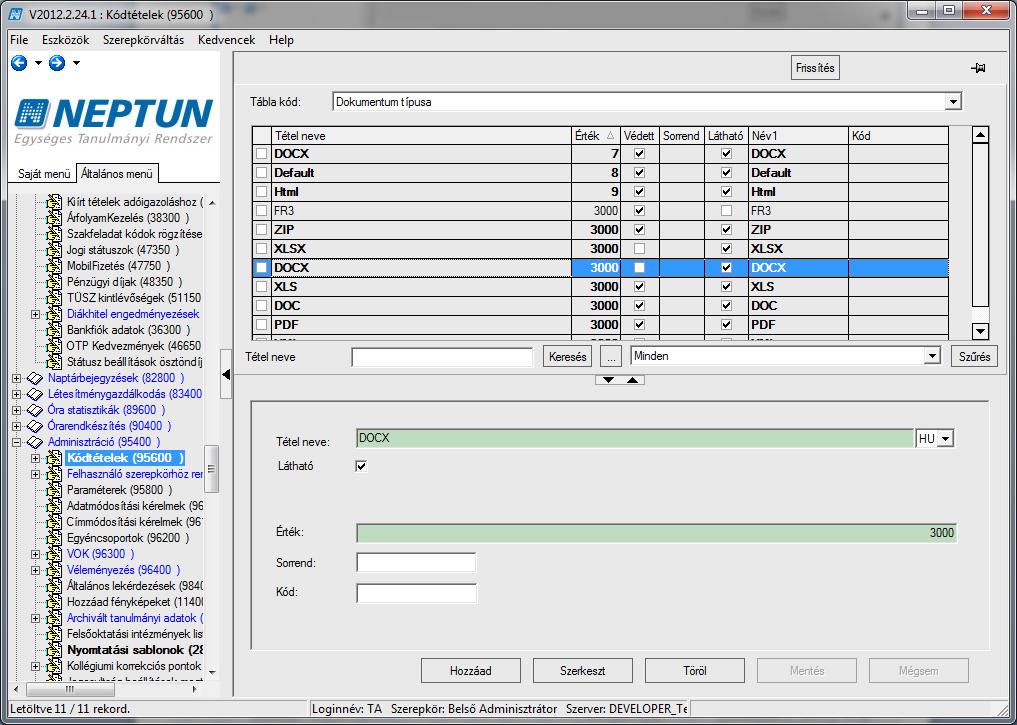Screen dimensions: 1017x725
Task: Click the icon beside Diákhitel engedményezések
Action: [55, 314]
